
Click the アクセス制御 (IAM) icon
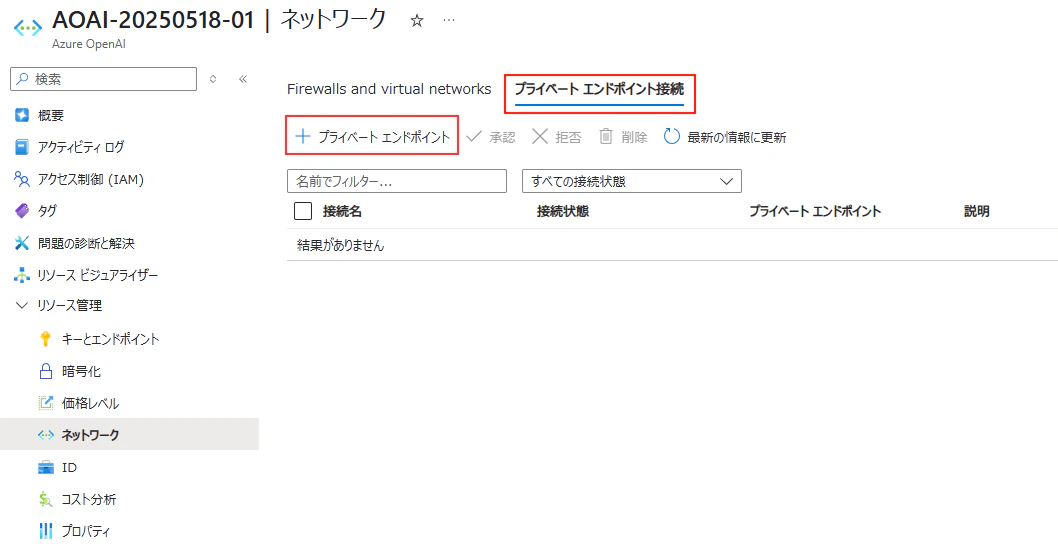(x=22, y=179)
